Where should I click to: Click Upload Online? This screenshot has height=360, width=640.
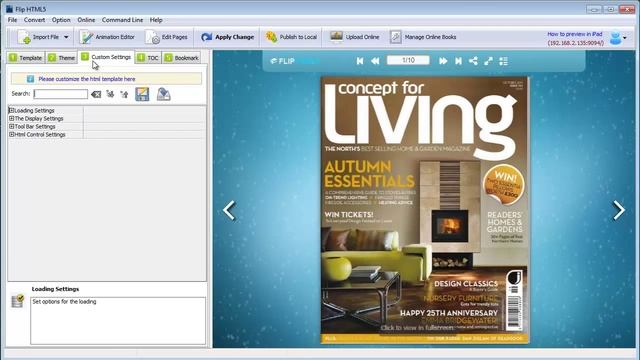[355, 37]
